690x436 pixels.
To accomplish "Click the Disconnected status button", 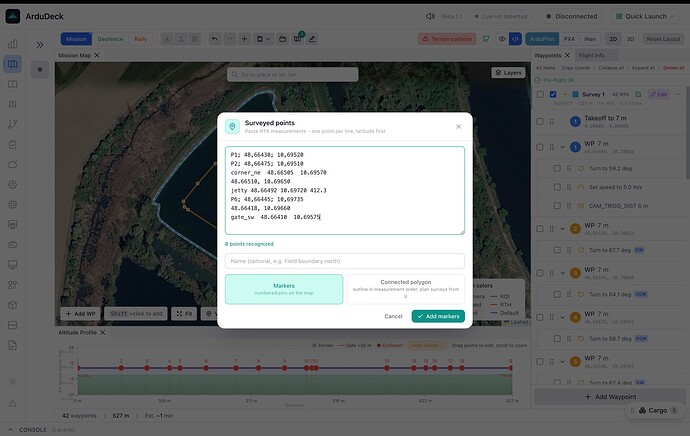I will pyautogui.click(x=571, y=16).
